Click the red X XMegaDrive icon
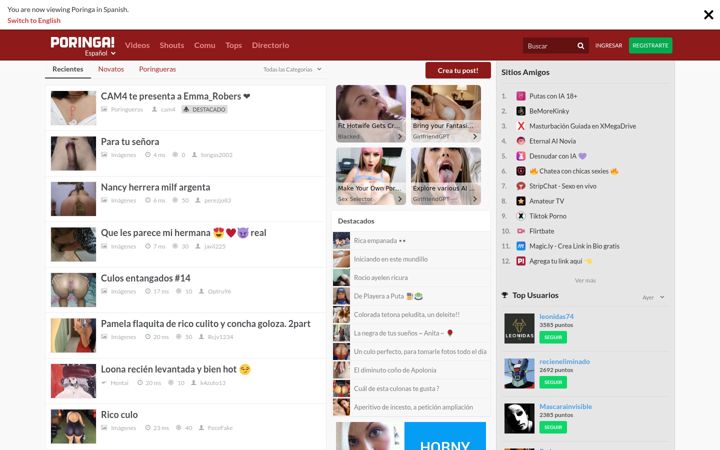720x450 pixels. (521, 126)
